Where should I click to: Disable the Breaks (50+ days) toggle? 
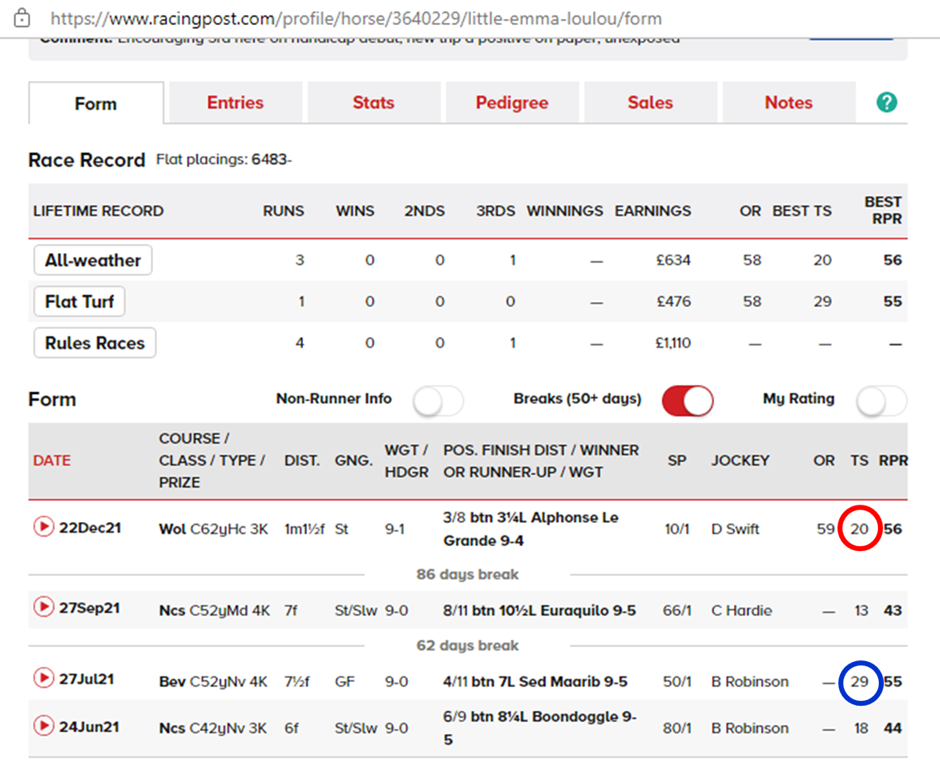(x=687, y=398)
